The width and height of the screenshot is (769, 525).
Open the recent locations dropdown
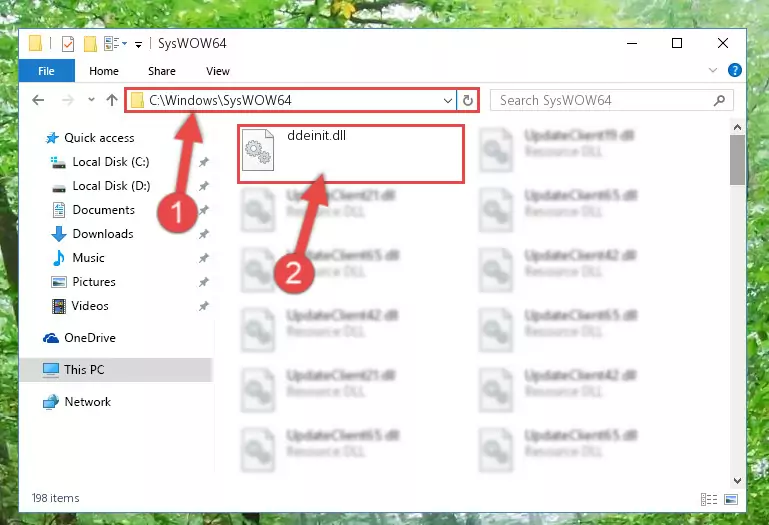click(91, 100)
